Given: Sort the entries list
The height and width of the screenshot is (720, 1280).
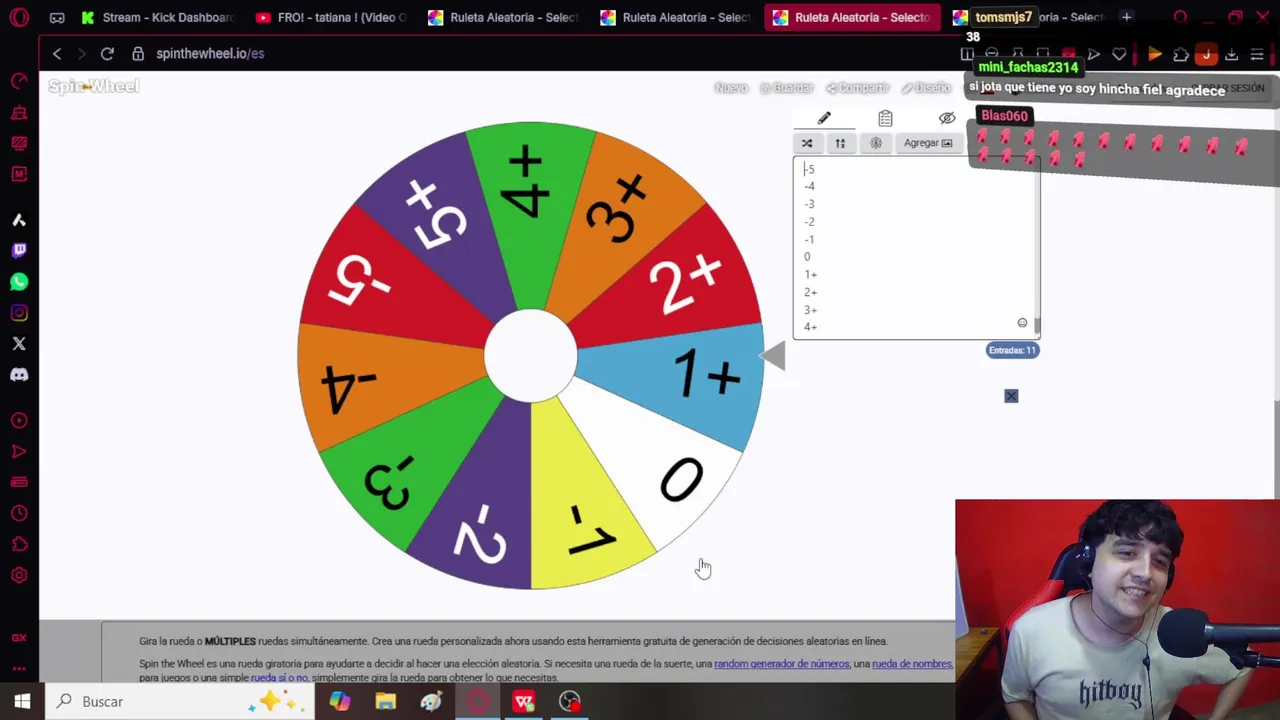Looking at the screenshot, I should tap(840, 143).
